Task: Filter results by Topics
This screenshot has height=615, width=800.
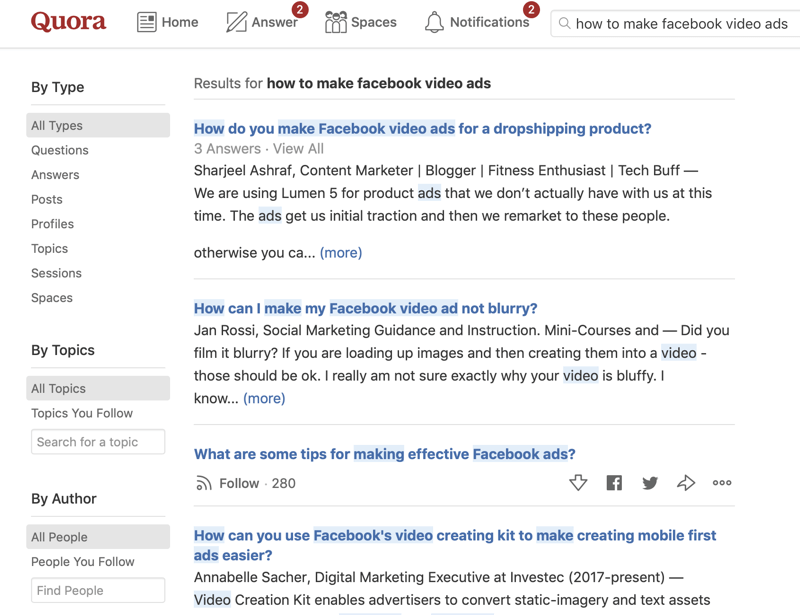Action: (x=49, y=248)
